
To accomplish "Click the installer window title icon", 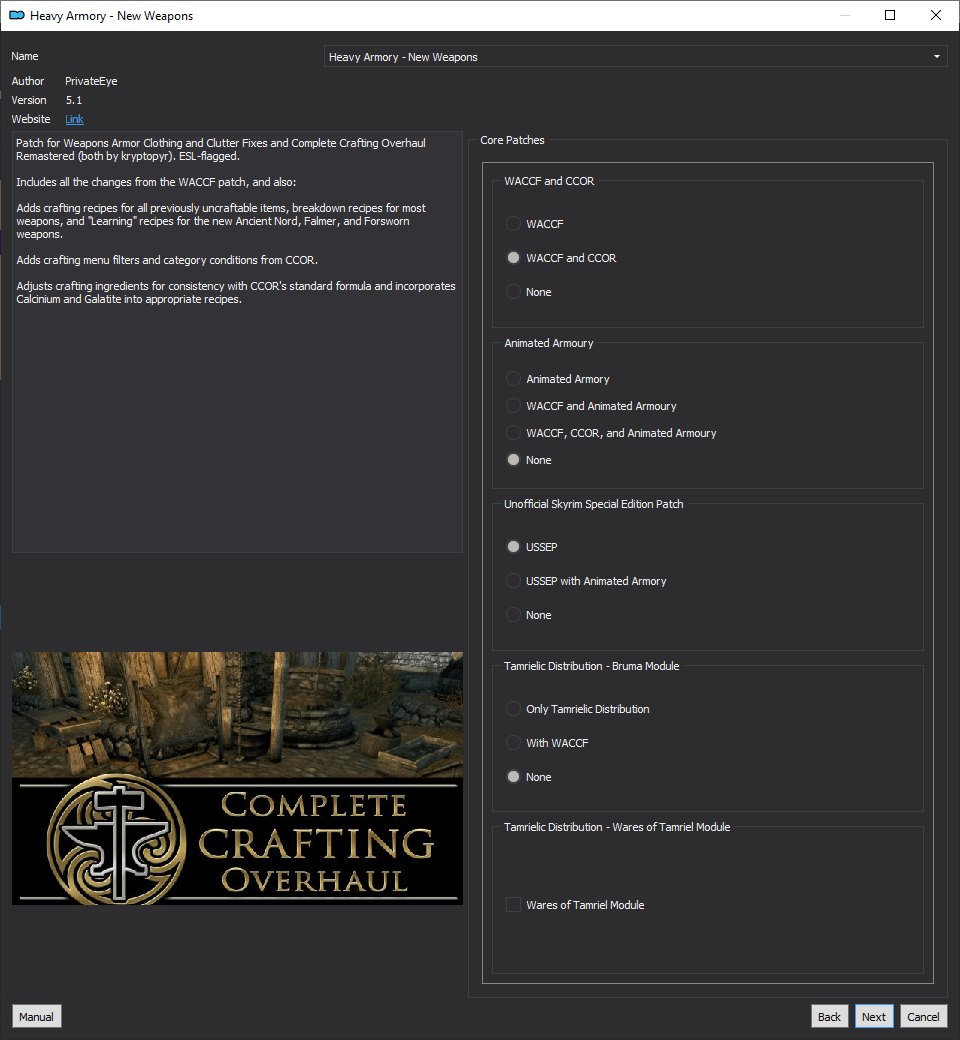I will [17, 15].
